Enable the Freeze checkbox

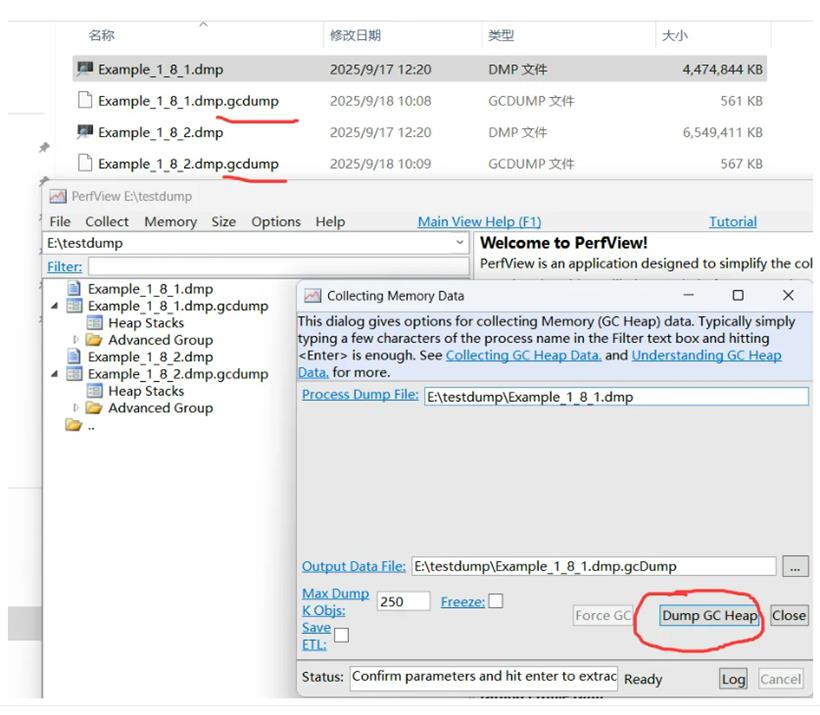pos(496,601)
